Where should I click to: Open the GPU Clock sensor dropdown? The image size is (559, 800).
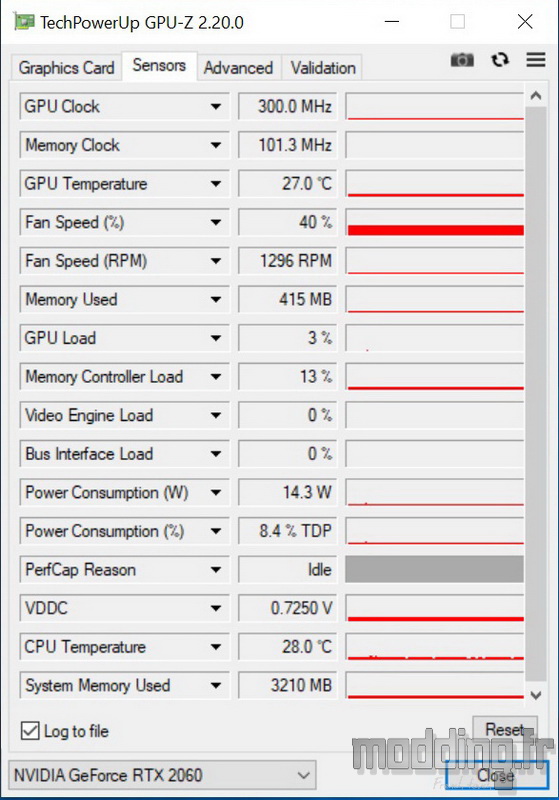[216, 106]
